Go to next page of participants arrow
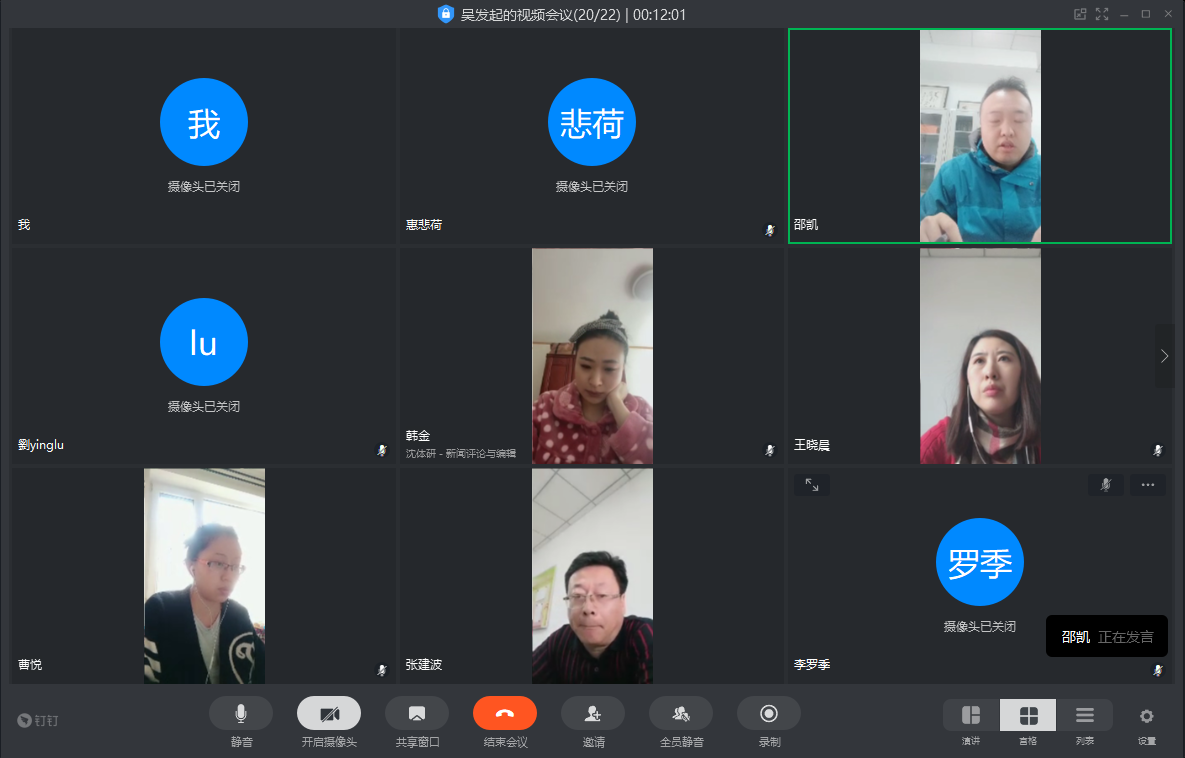Viewport: 1185px width, 758px height. [x=1164, y=356]
